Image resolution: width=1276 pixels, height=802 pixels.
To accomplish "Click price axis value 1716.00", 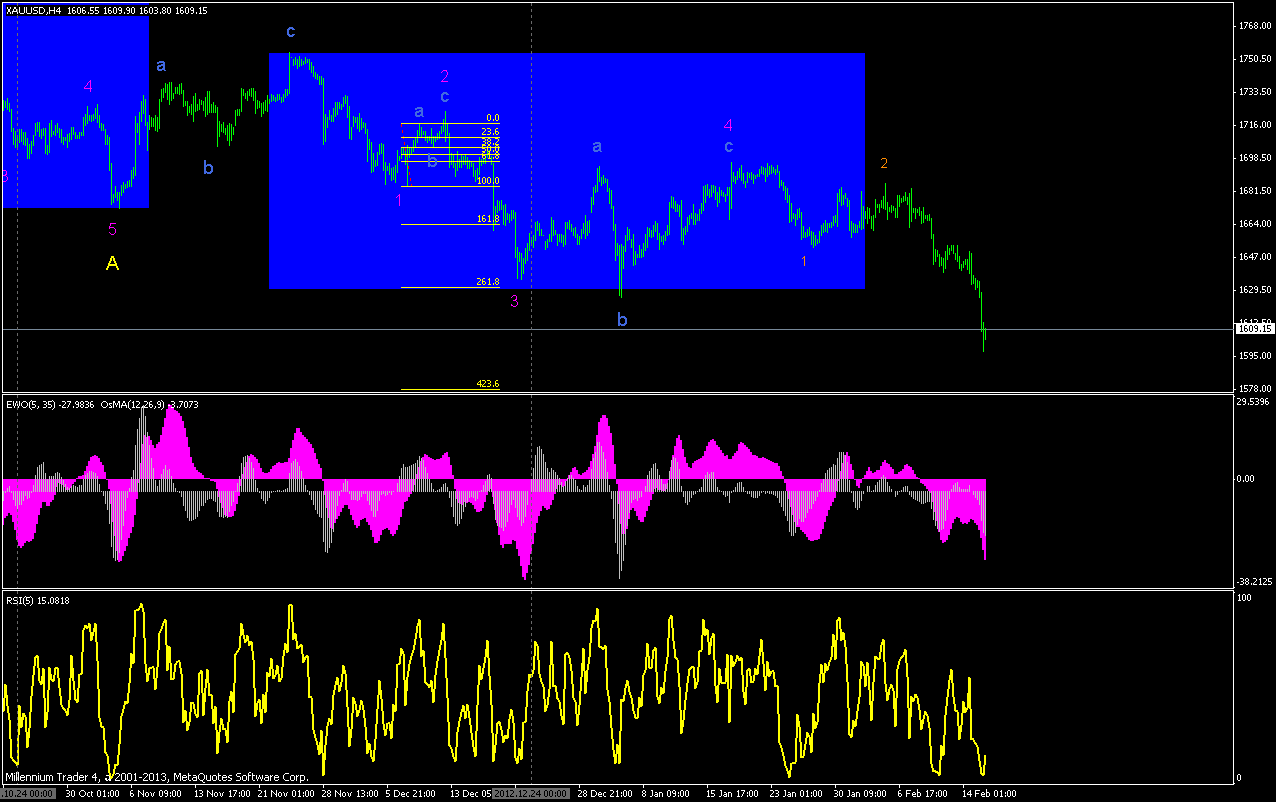I will point(1254,125).
